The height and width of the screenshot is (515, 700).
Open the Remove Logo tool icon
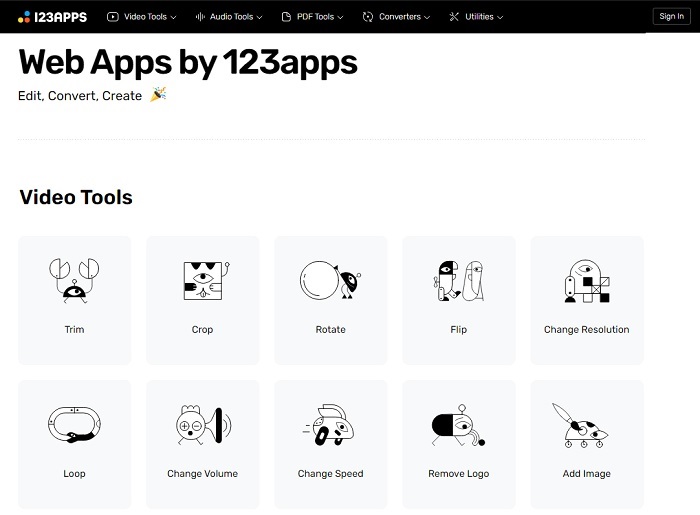coord(458,425)
